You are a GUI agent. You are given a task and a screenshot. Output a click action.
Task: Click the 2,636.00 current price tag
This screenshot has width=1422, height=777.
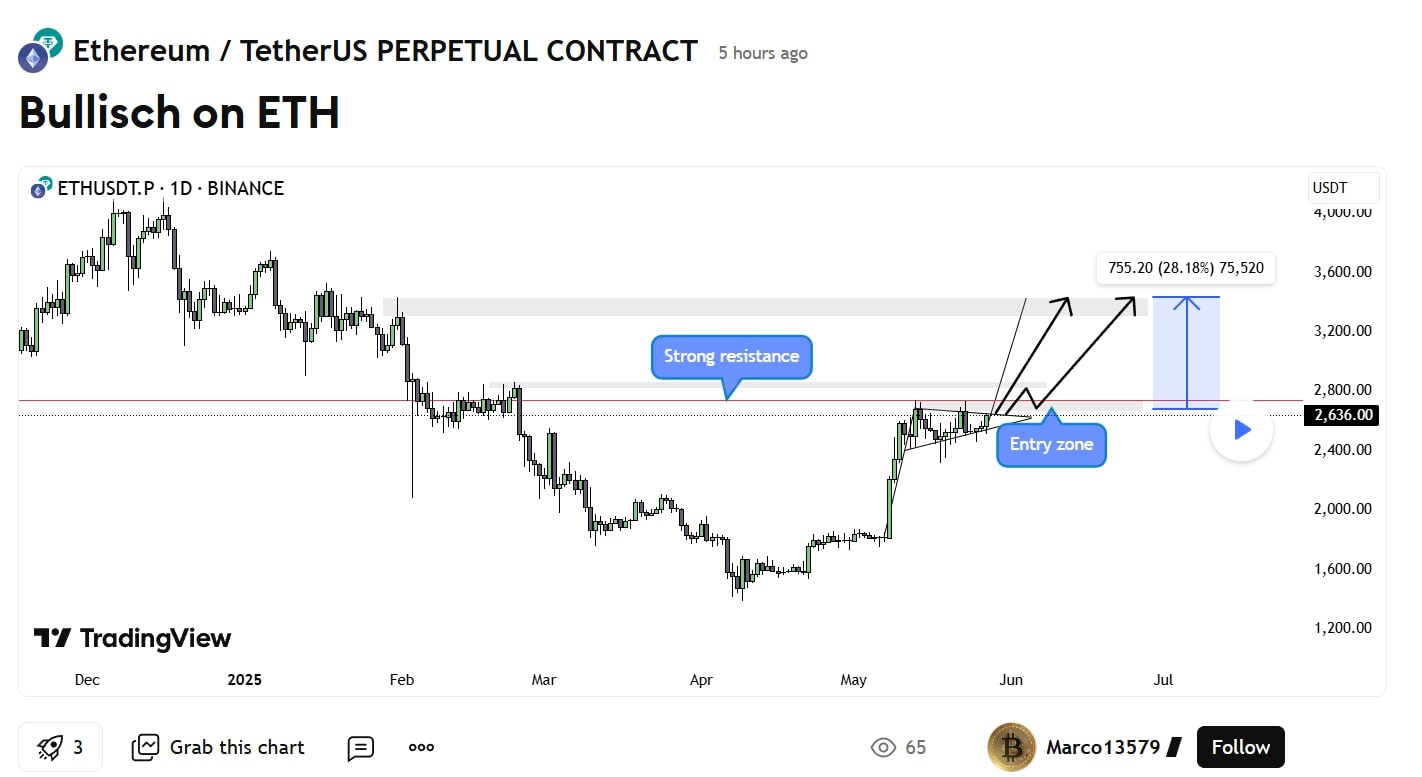click(x=1341, y=415)
